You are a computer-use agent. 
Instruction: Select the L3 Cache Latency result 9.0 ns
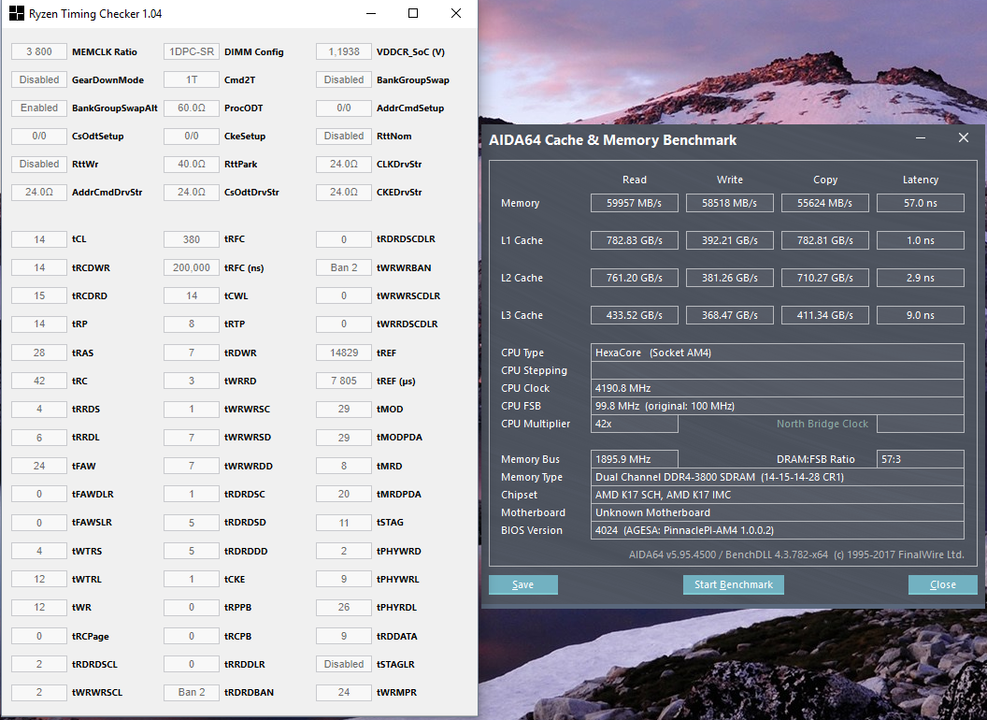tap(920, 315)
